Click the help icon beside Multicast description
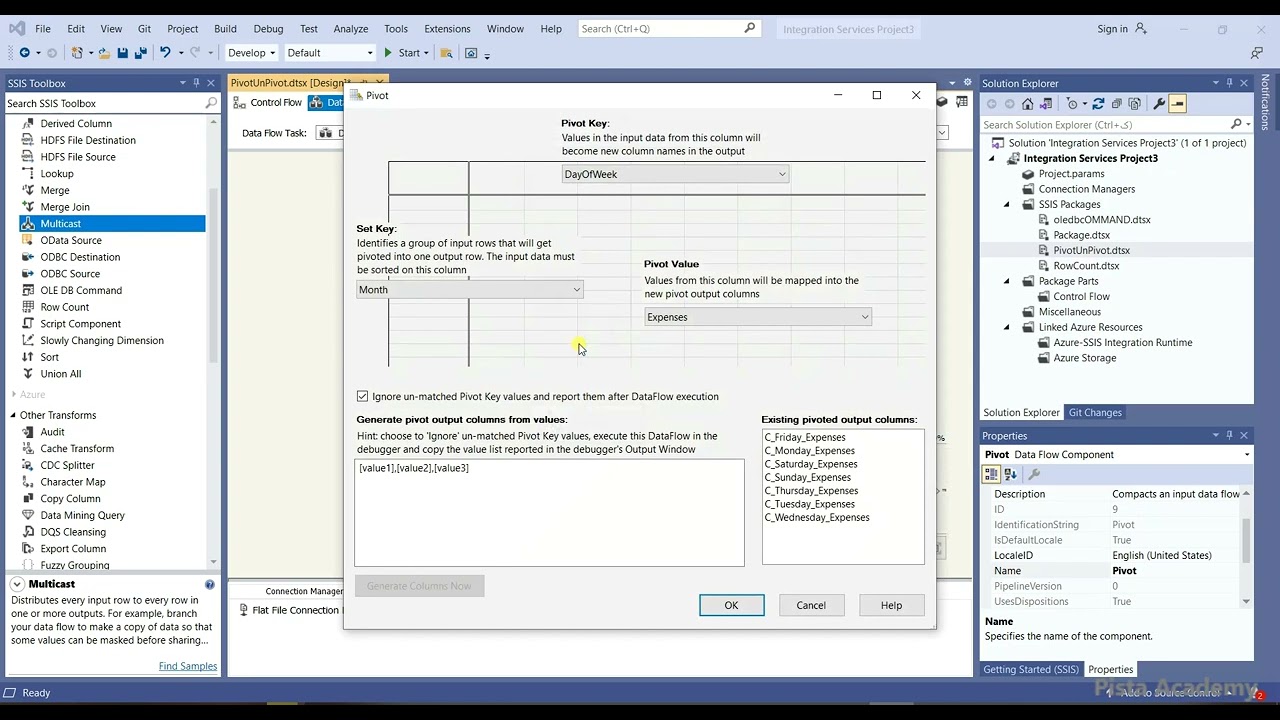This screenshot has width=1280, height=720. pos(210,584)
